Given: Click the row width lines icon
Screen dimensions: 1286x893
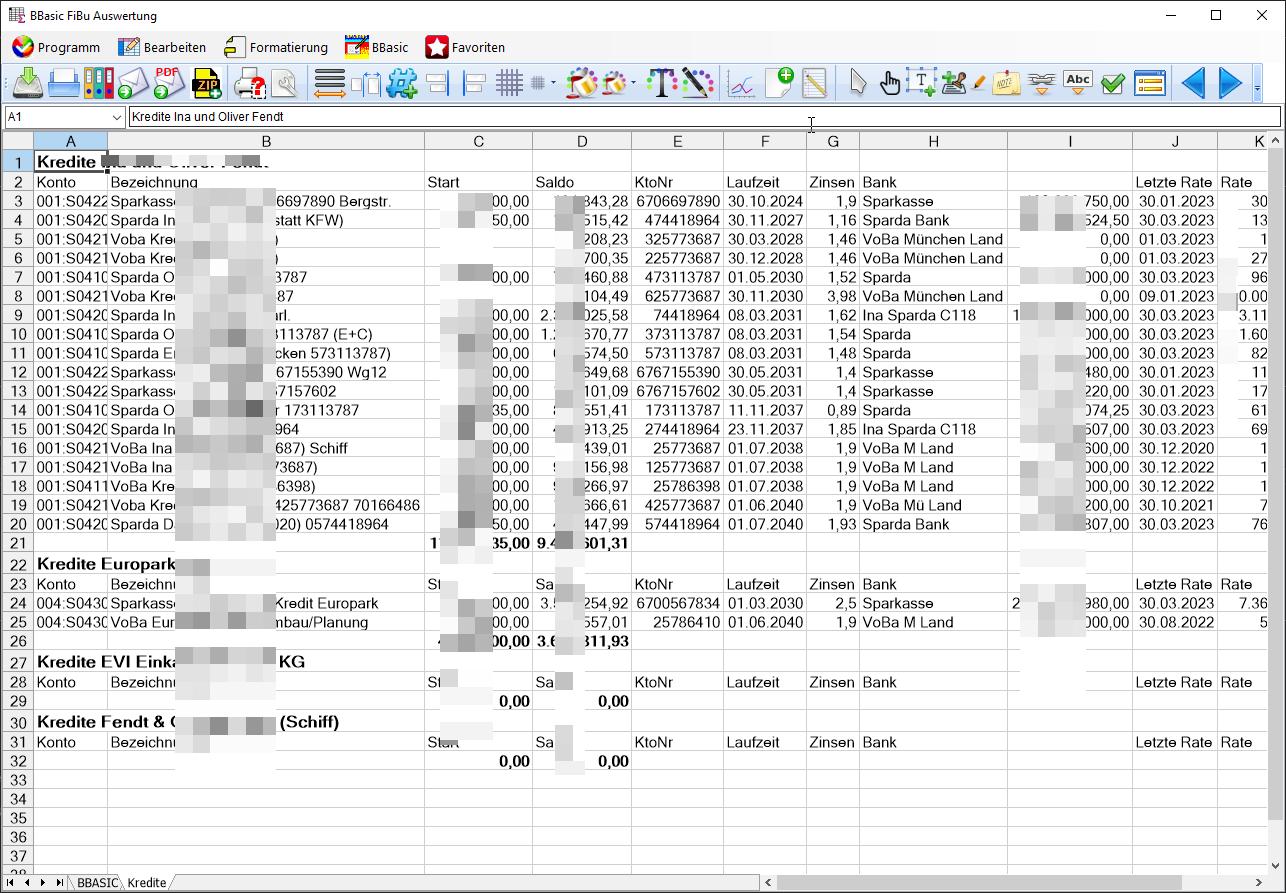Looking at the screenshot, I should pyautogui.click(x=329, y=84).
